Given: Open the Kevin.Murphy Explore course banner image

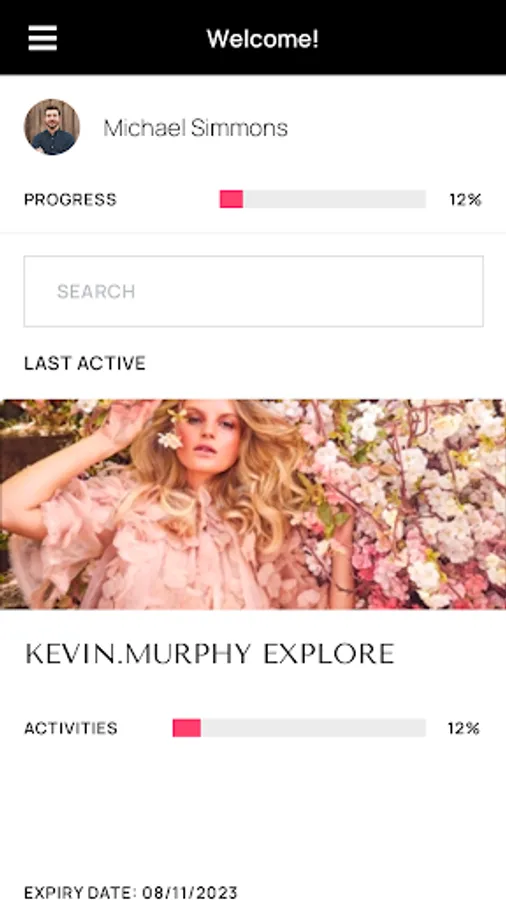Looking at the screenshot, I should 253,504.
